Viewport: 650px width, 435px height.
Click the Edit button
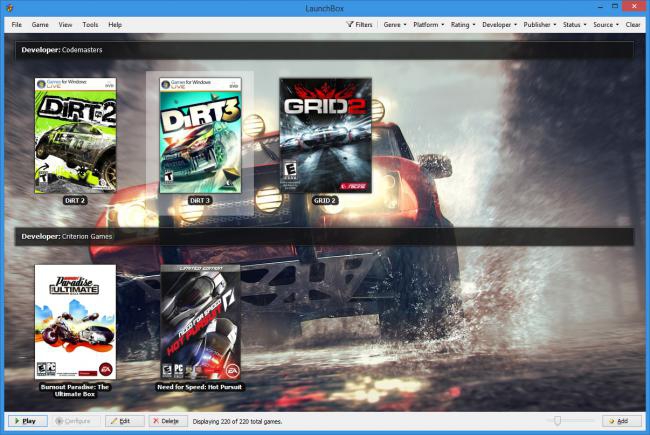pos(124,421)
